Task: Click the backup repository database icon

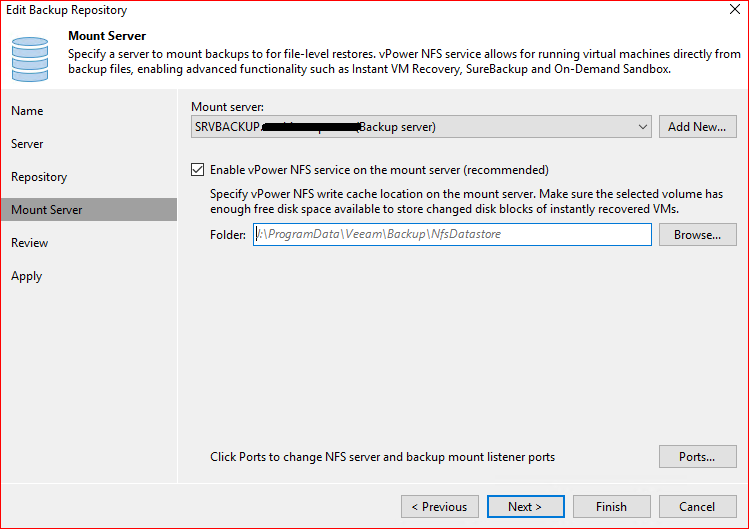Action: 30,56
